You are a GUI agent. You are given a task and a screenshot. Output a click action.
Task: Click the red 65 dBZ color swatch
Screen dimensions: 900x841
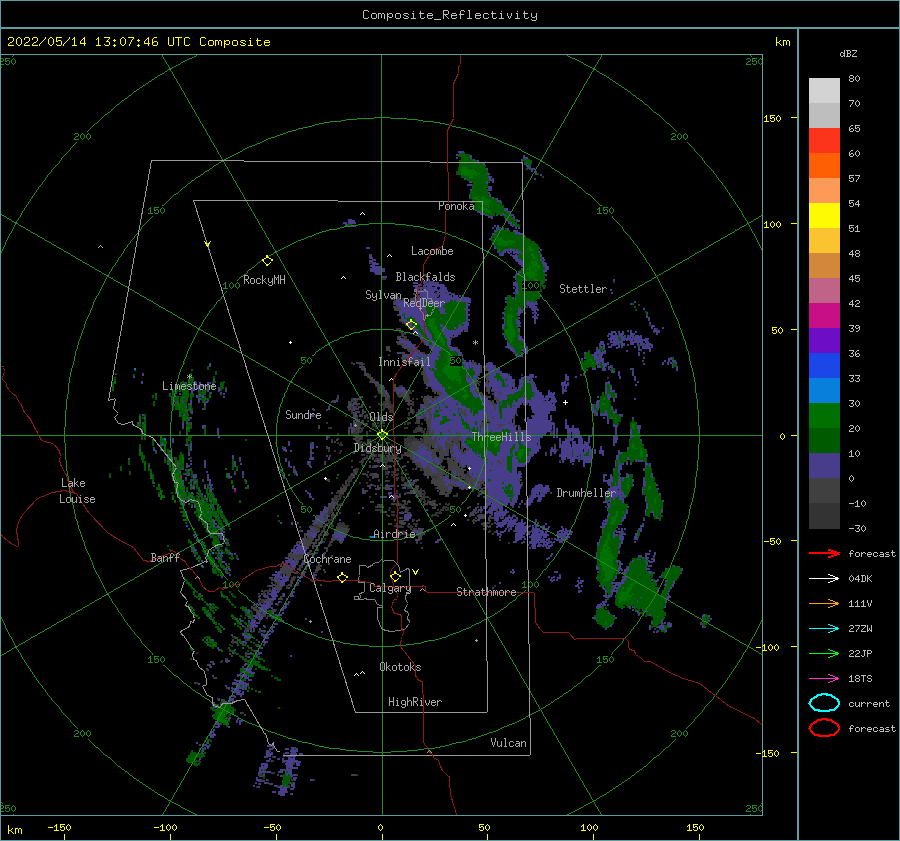coord(824,140)
